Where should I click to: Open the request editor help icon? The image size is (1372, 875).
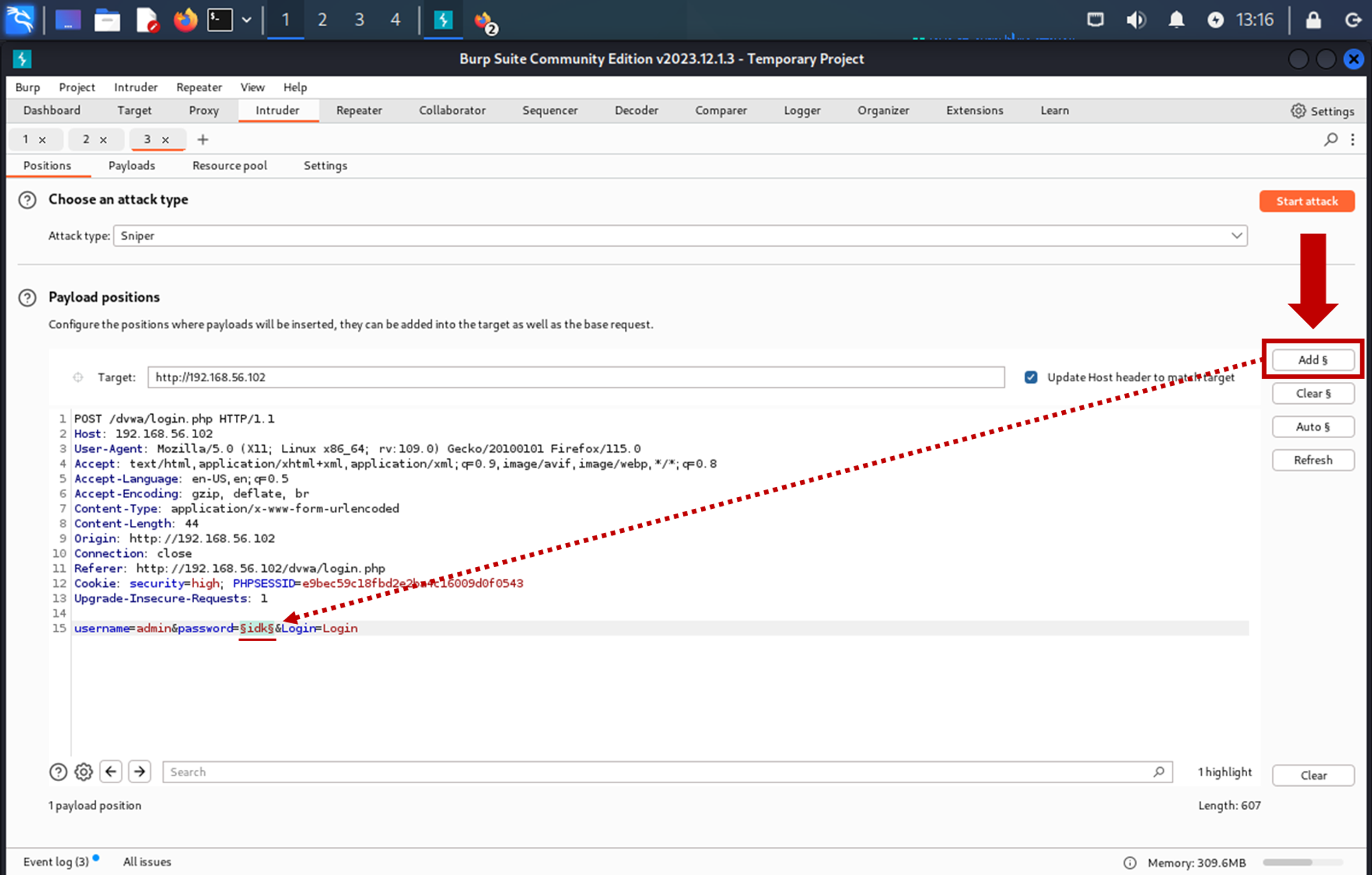tap(58, 772)
